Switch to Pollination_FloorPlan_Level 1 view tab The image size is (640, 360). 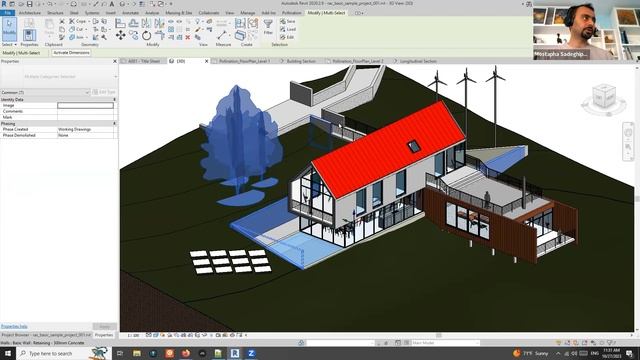[x=244, y=61]
